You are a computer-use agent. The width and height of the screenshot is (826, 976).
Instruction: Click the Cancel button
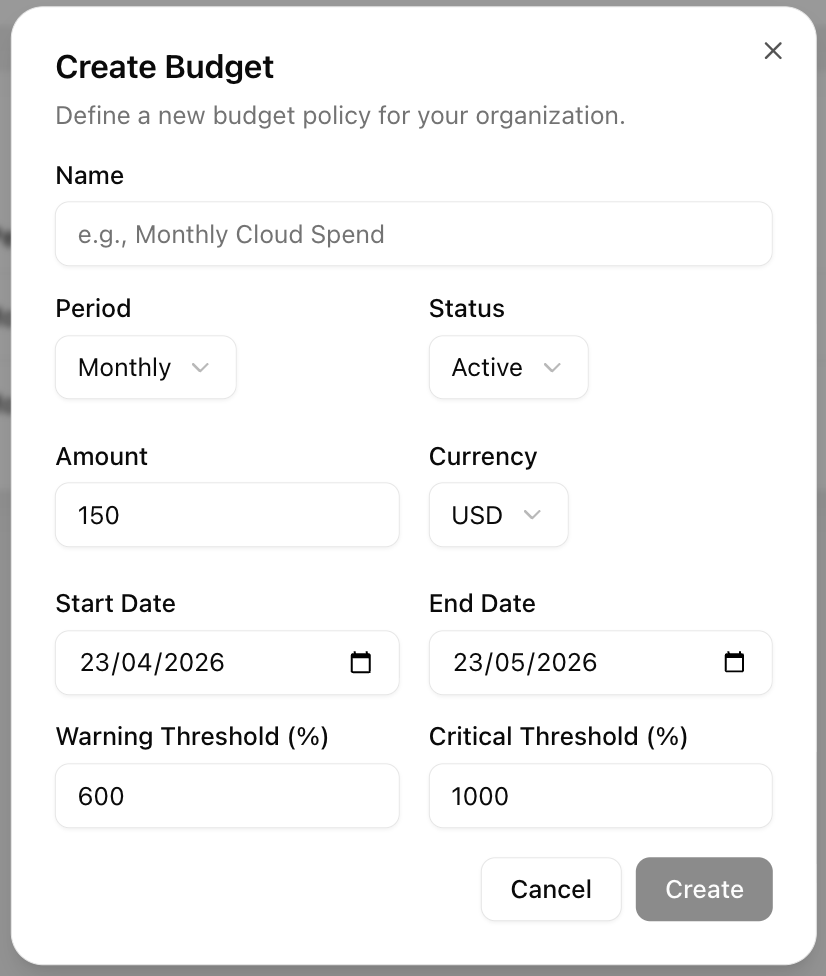pyautogui.click(x=551, y=889)
